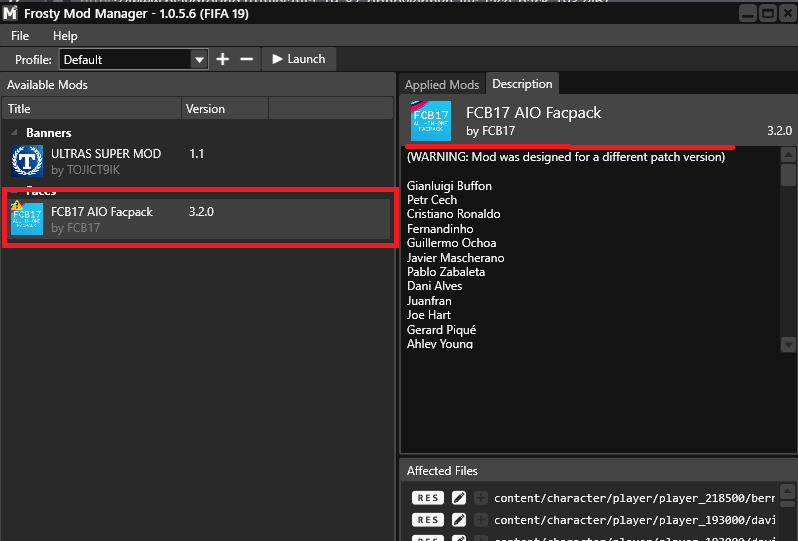The width and height of the screenshot is (798, 541).
Task: Open the Help menu
Action: [x=65, y=36]
